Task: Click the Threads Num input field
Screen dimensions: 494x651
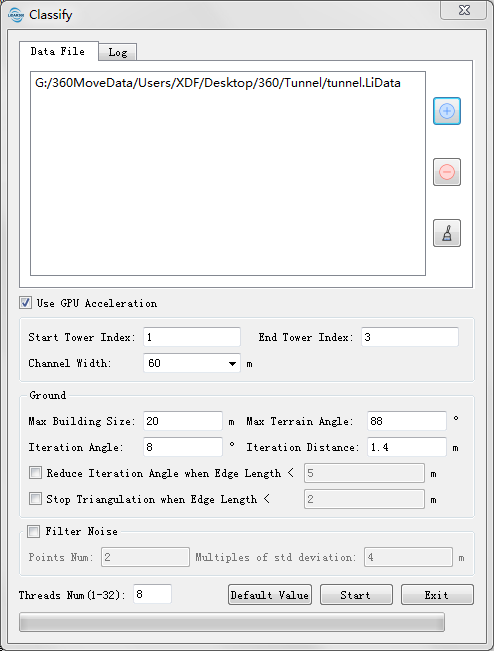Action: click(x=152, y=594)
